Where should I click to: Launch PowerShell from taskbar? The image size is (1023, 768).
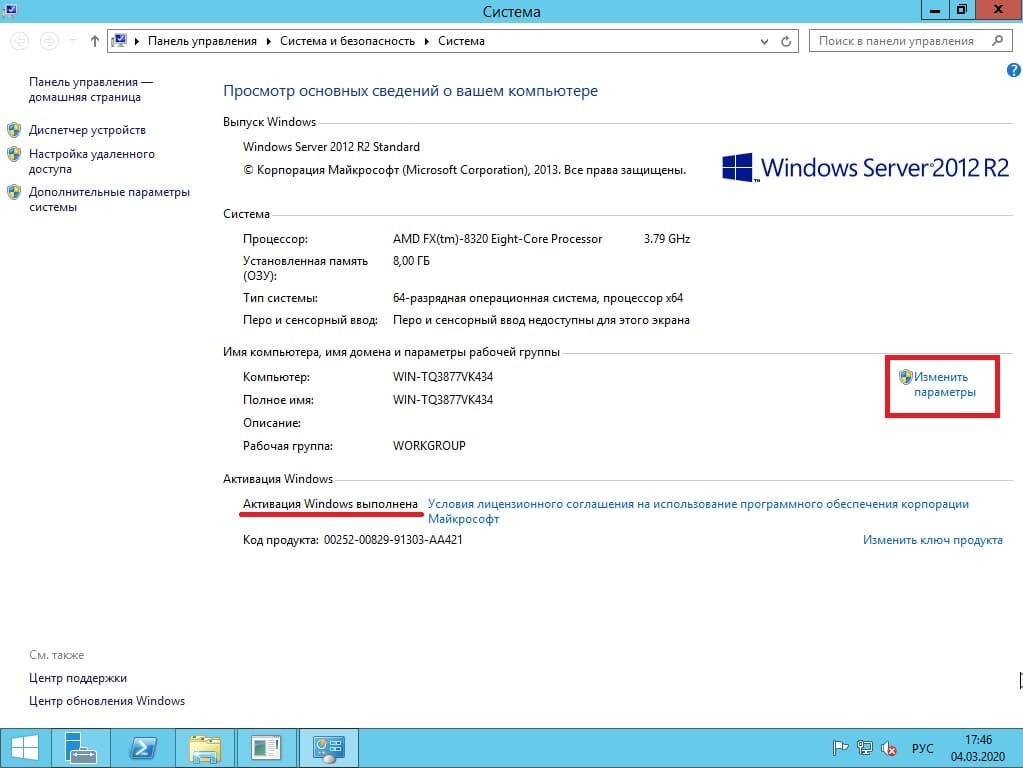coord(143,748)
